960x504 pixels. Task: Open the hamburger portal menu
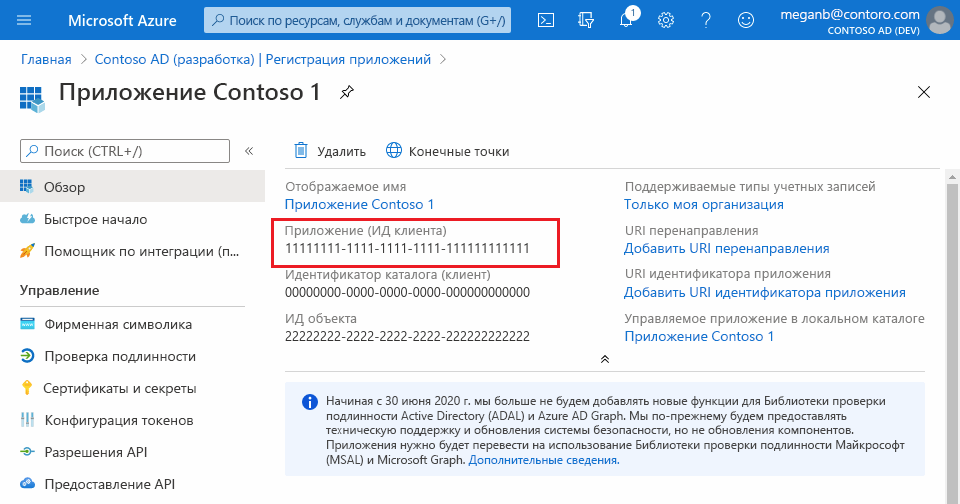(24, 20)
